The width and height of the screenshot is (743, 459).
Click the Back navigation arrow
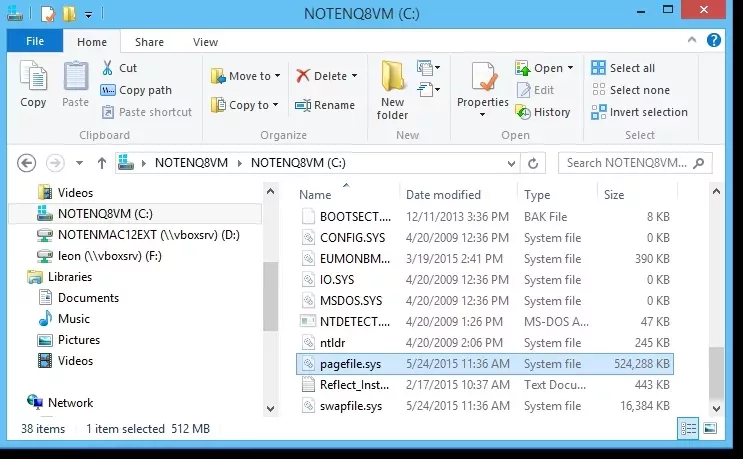[x=27, y=163]
